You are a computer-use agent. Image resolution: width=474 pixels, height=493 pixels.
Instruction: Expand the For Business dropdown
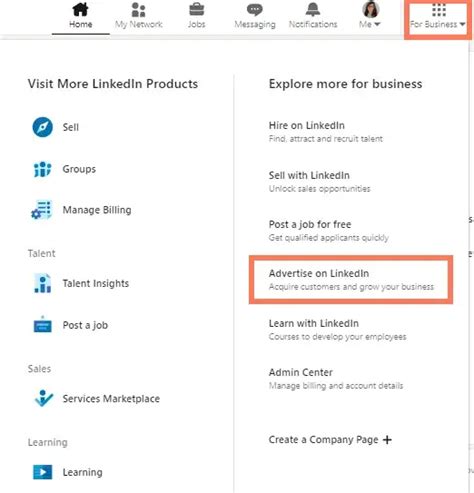pyautogui.click(x=438, y=16)
